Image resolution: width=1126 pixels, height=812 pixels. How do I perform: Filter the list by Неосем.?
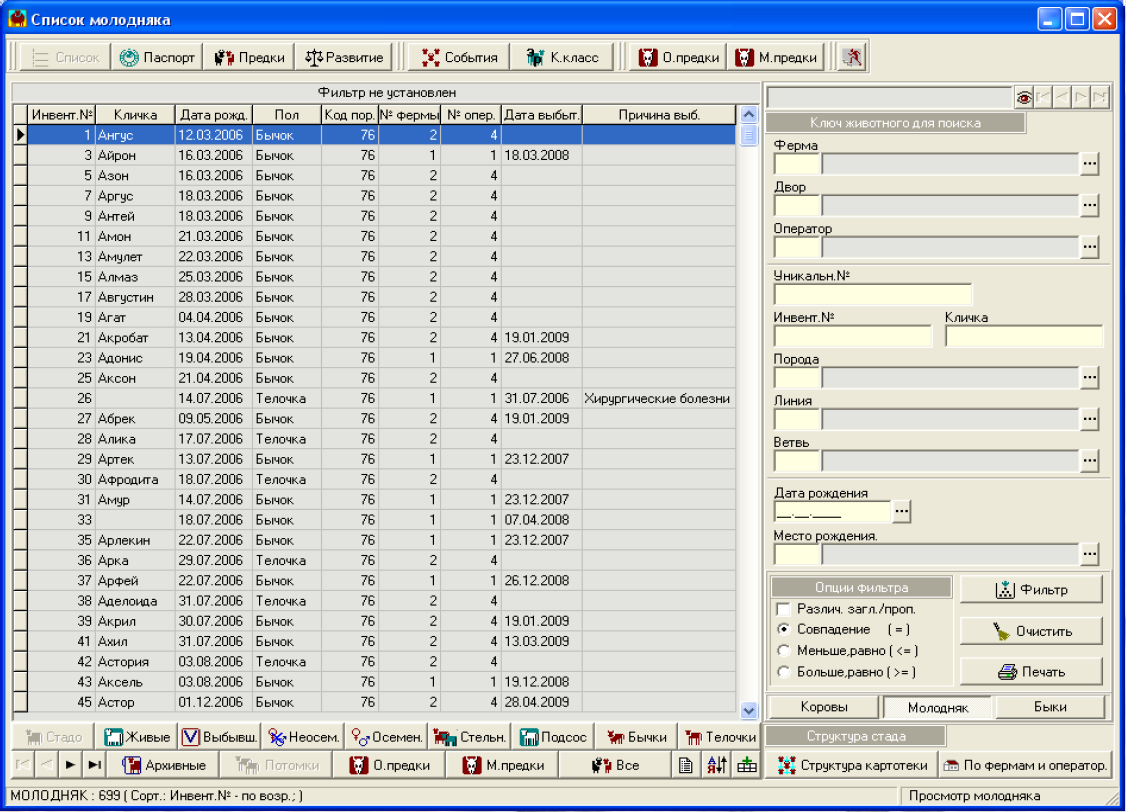[302, 737]
